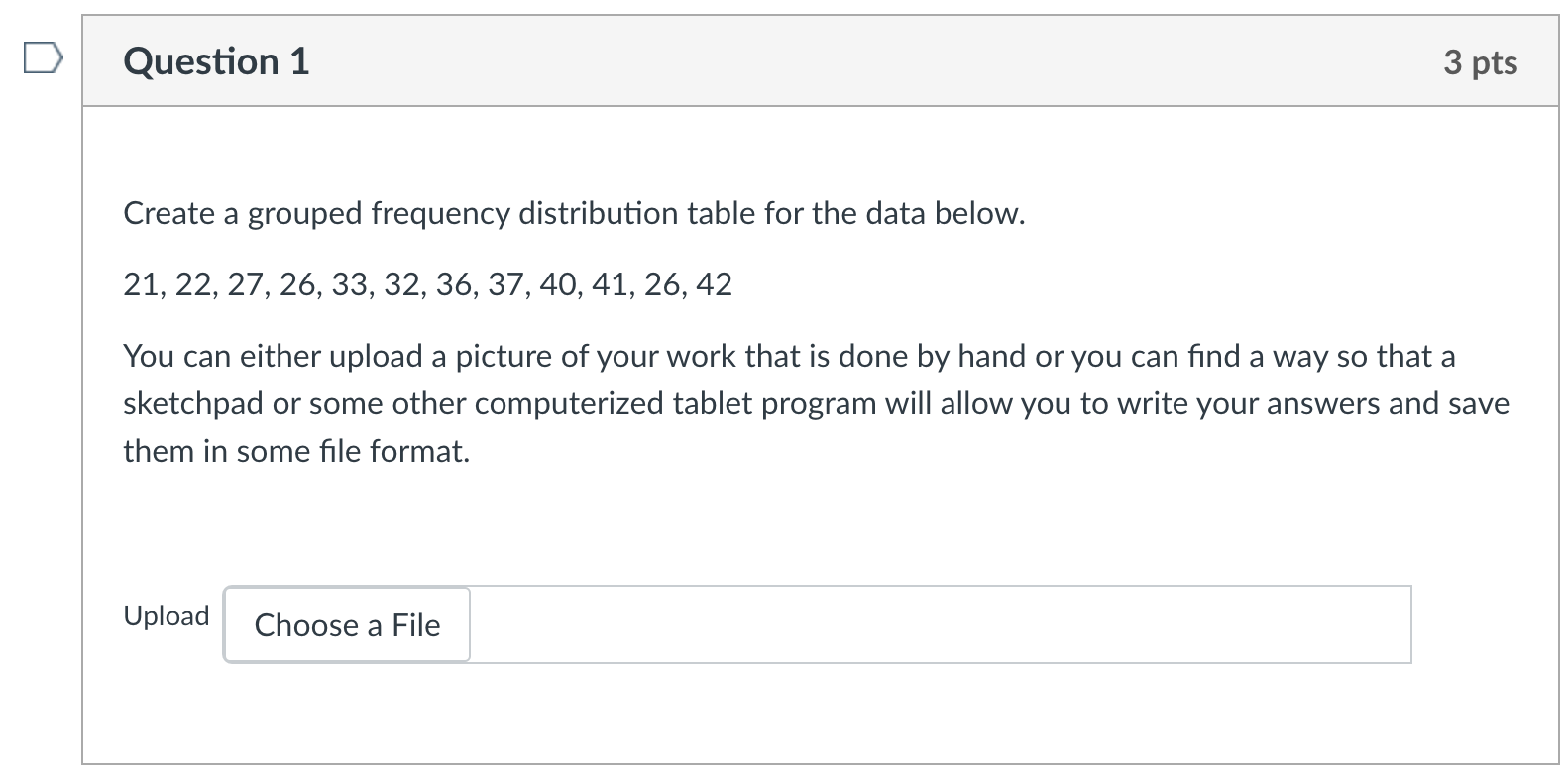This screenshot has height=777, width=1568.
Task: Click the Question 1 header
Action: click(214, 61)
